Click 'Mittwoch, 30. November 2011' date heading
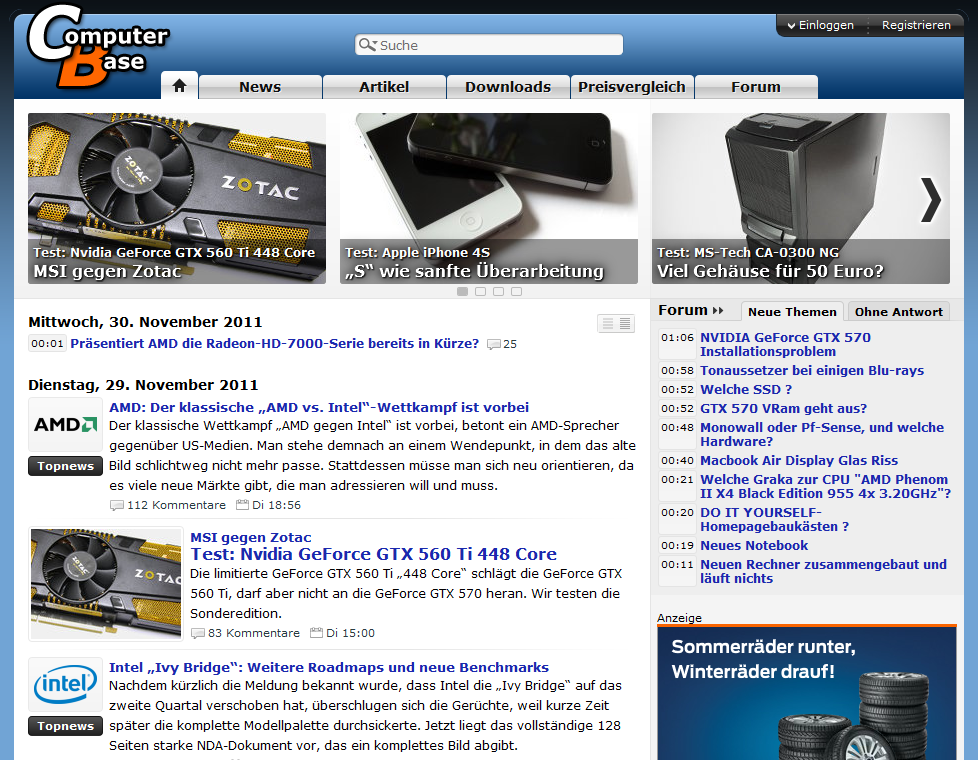 pyautogui.click(x=145, y=322)
